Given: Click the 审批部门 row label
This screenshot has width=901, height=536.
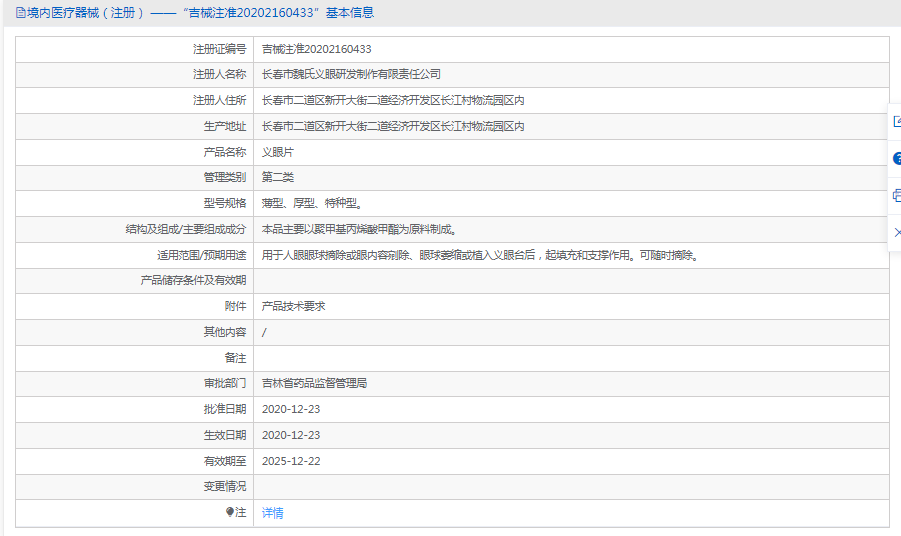Looking at the screenshot, I should pos(225,383).
